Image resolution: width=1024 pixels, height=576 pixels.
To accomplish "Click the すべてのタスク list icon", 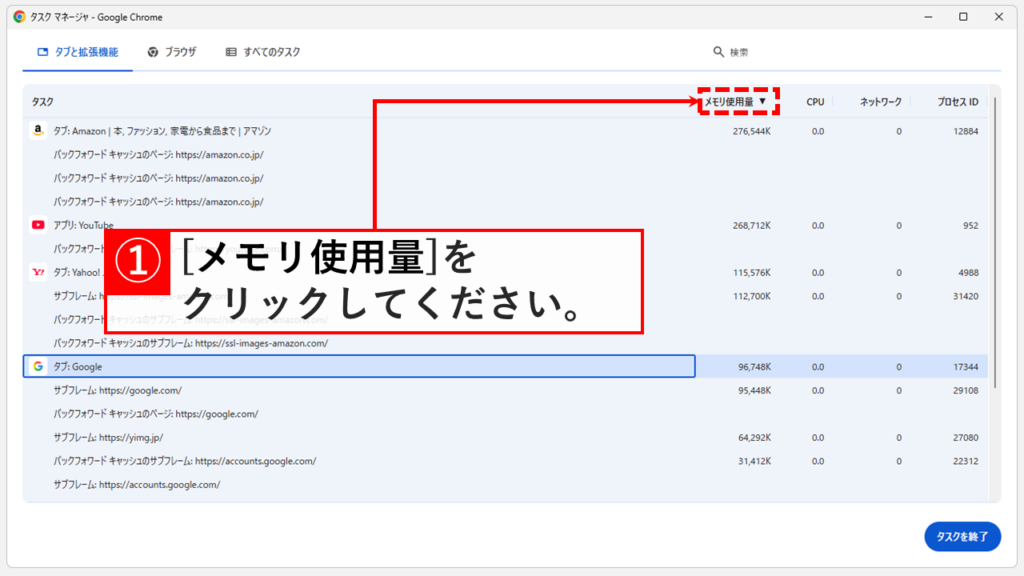I will (x=229, y=50).
